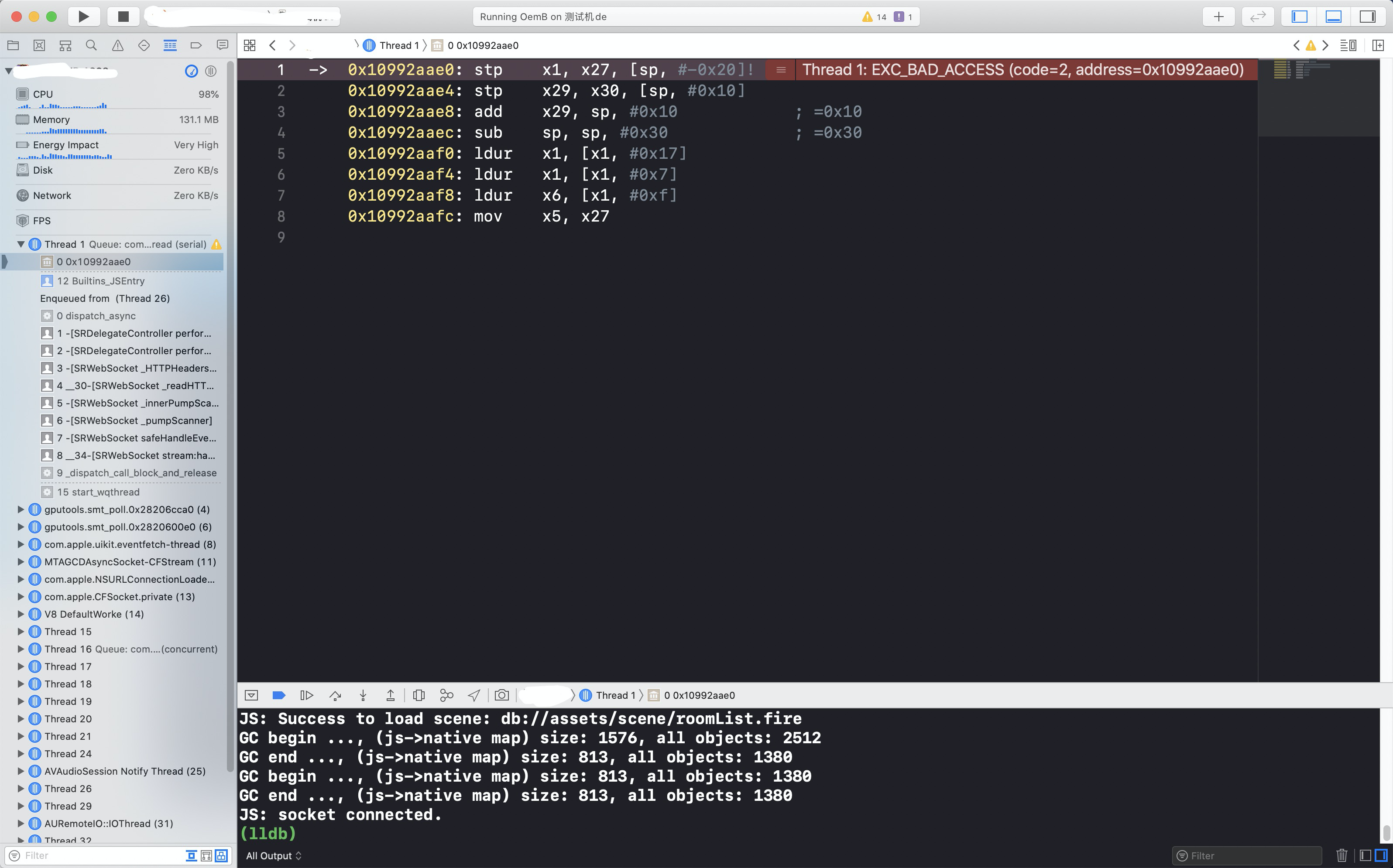
Task: Open the All Output popup menu
Action: [x=273, y=855]
